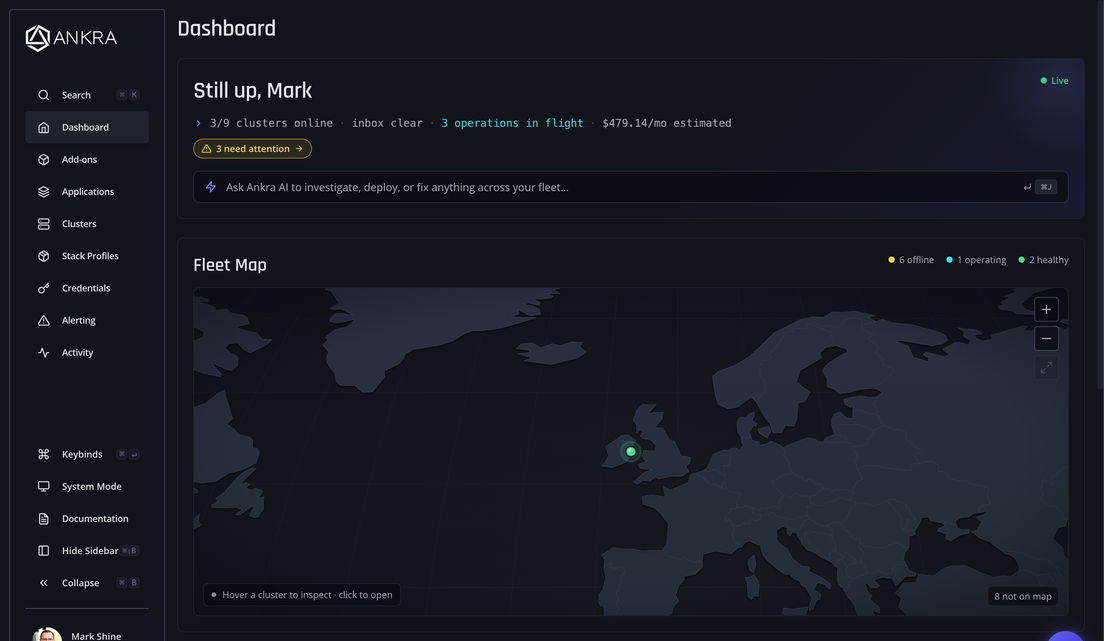Click 'Hover a cluster to inspect' hint
Viewport: 1104px width, 641px height.
click(302, 595)
